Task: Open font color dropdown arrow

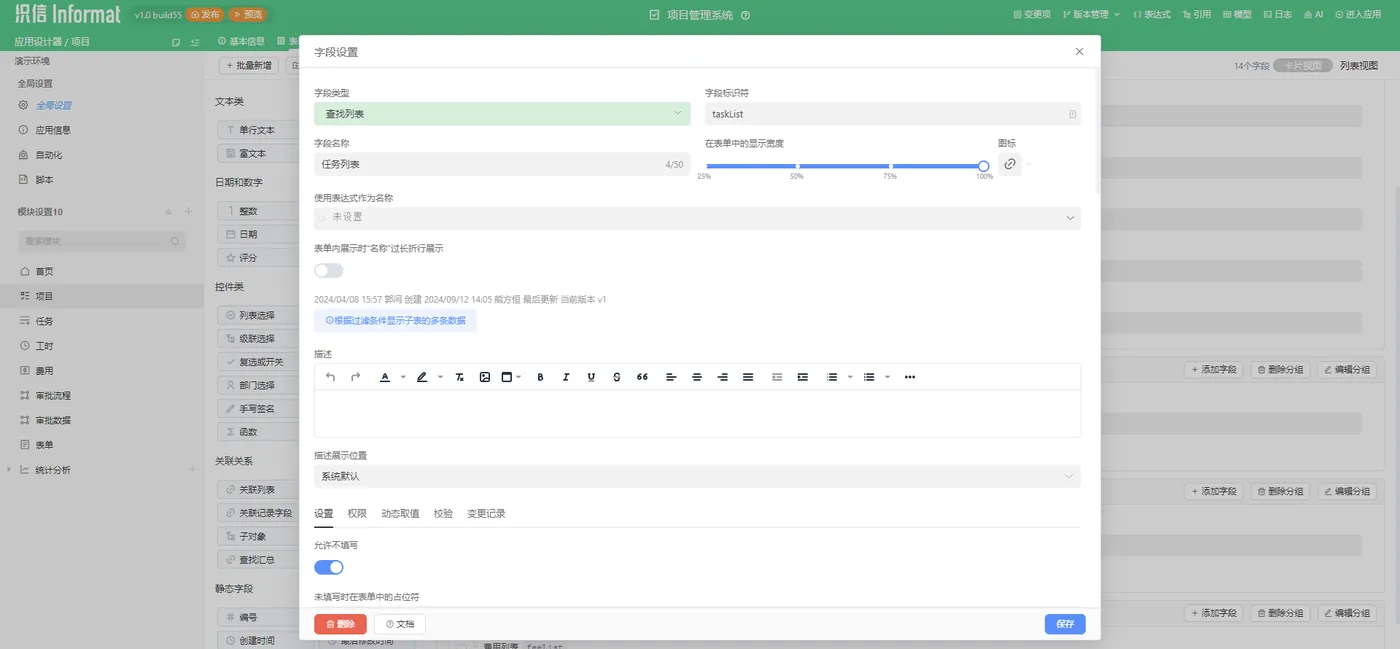Action: [x=403, y=377]
